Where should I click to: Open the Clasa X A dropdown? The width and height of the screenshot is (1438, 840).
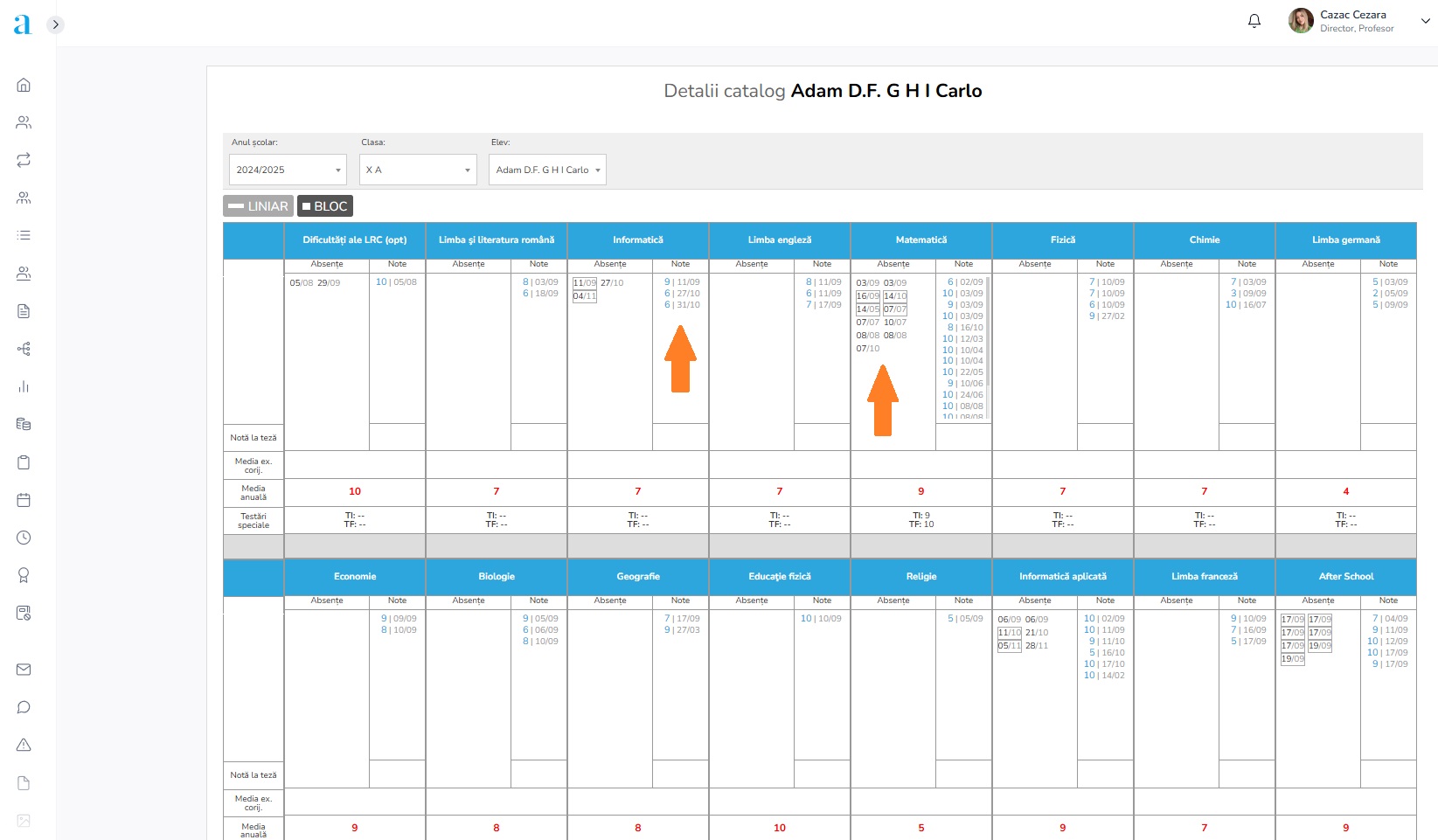click(x=419, y=170)
